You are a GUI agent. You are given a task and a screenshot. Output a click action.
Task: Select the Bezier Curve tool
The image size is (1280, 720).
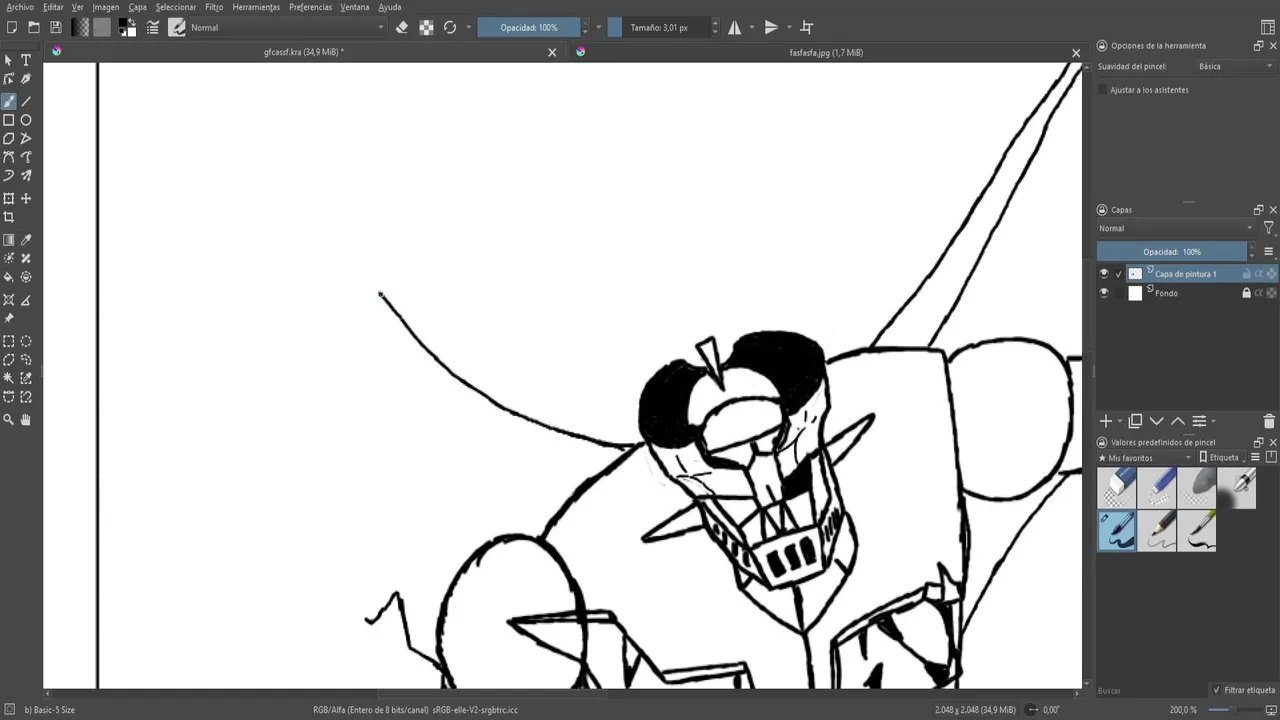click(x=9, y=157)
